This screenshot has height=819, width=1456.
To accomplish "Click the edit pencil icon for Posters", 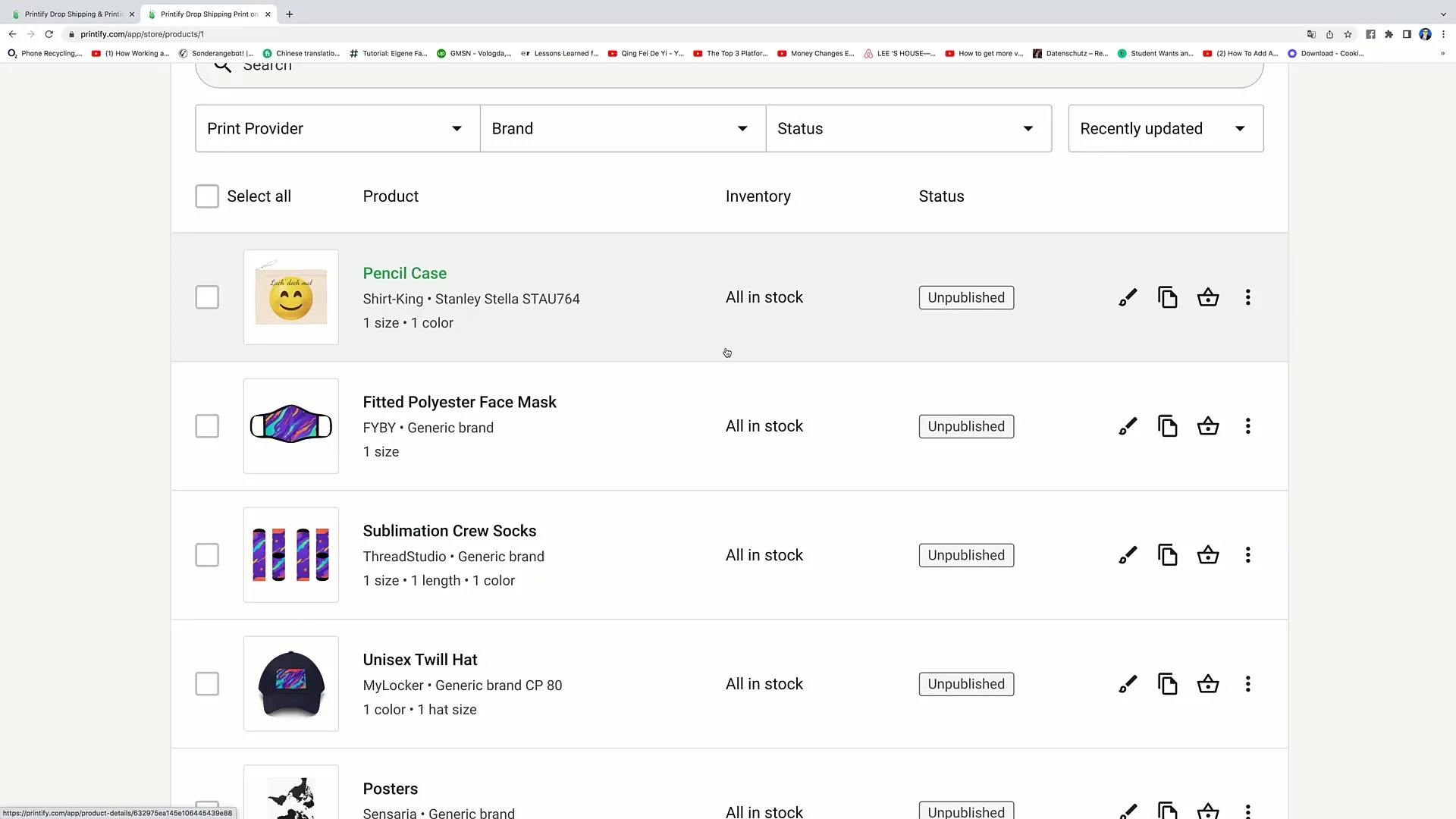I will point(1127,811).
